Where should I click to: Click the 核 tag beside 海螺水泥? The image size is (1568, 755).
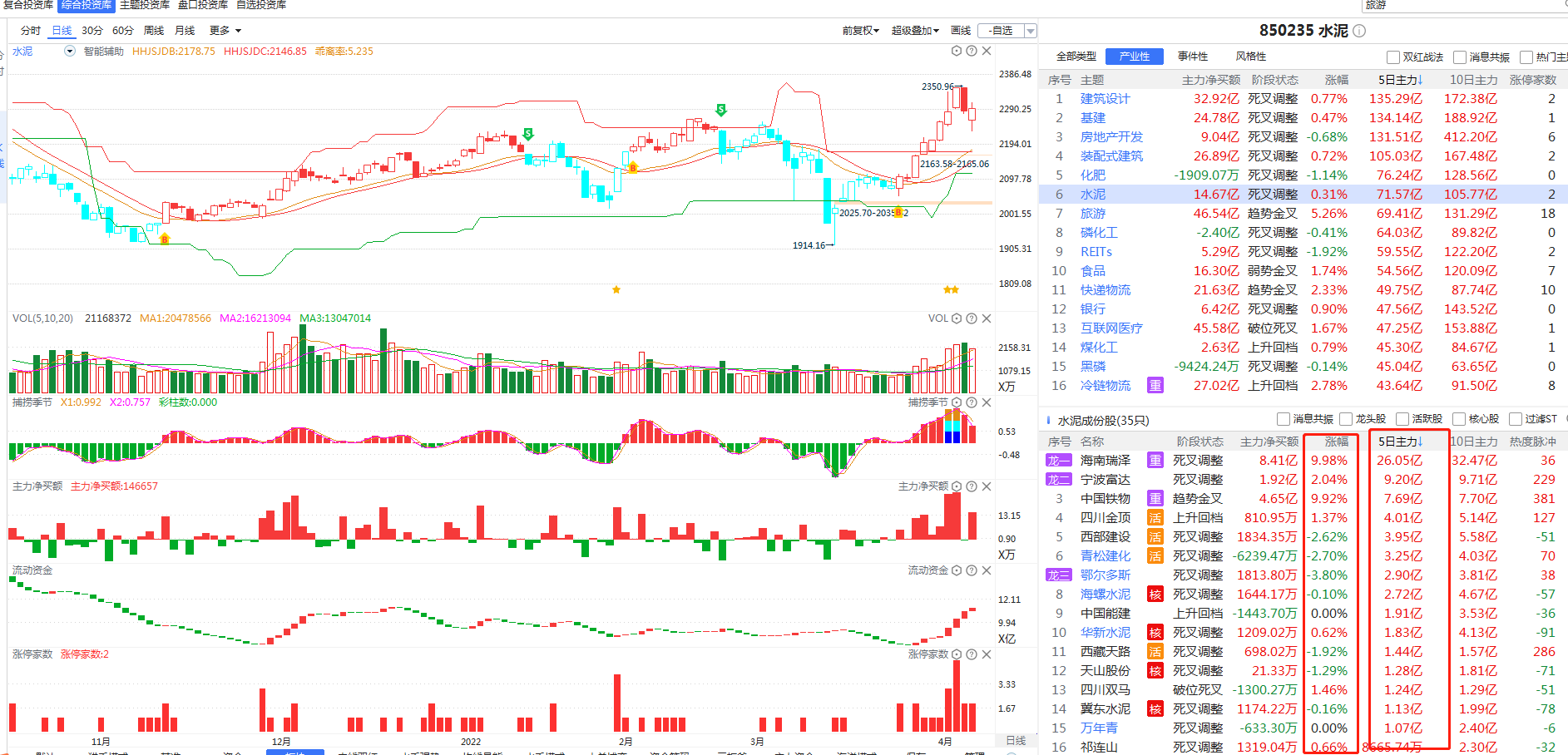point(1155,595)
